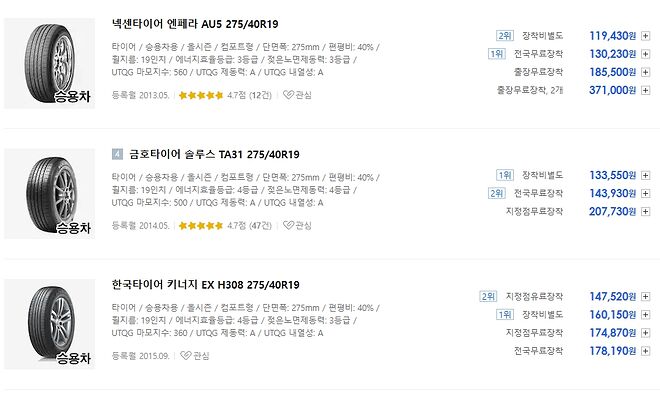Expand plus icon next to 147,520원

tap(645, 297)
